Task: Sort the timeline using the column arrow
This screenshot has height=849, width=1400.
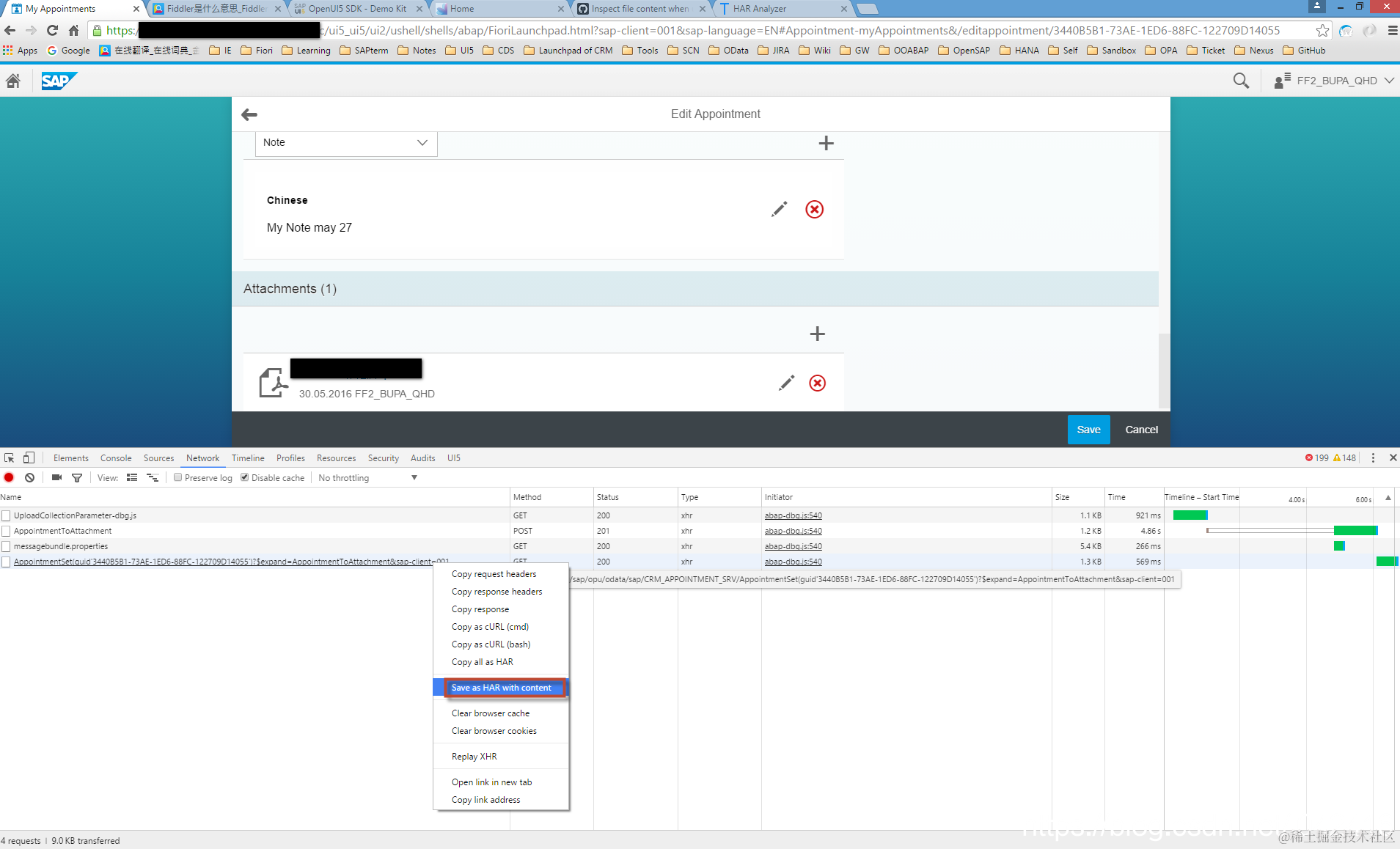Action: coord(1388,497)
